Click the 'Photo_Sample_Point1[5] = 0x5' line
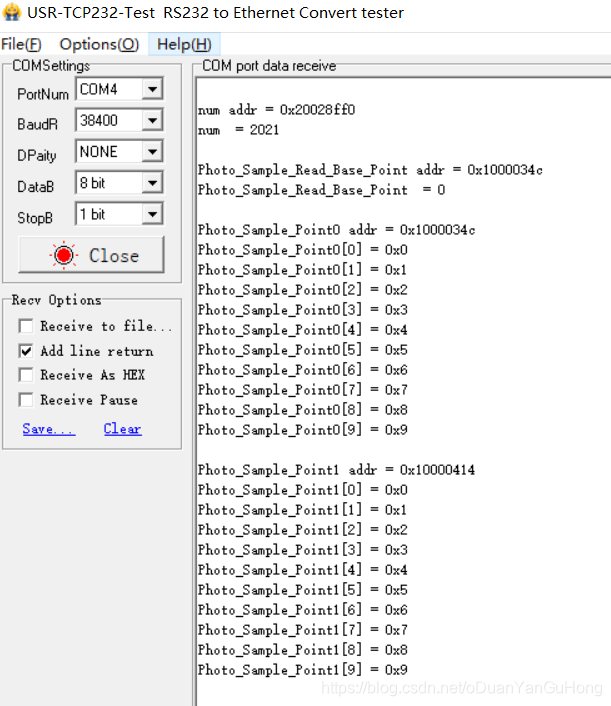Viewport: 611px width, 706px height. (303, 590)
